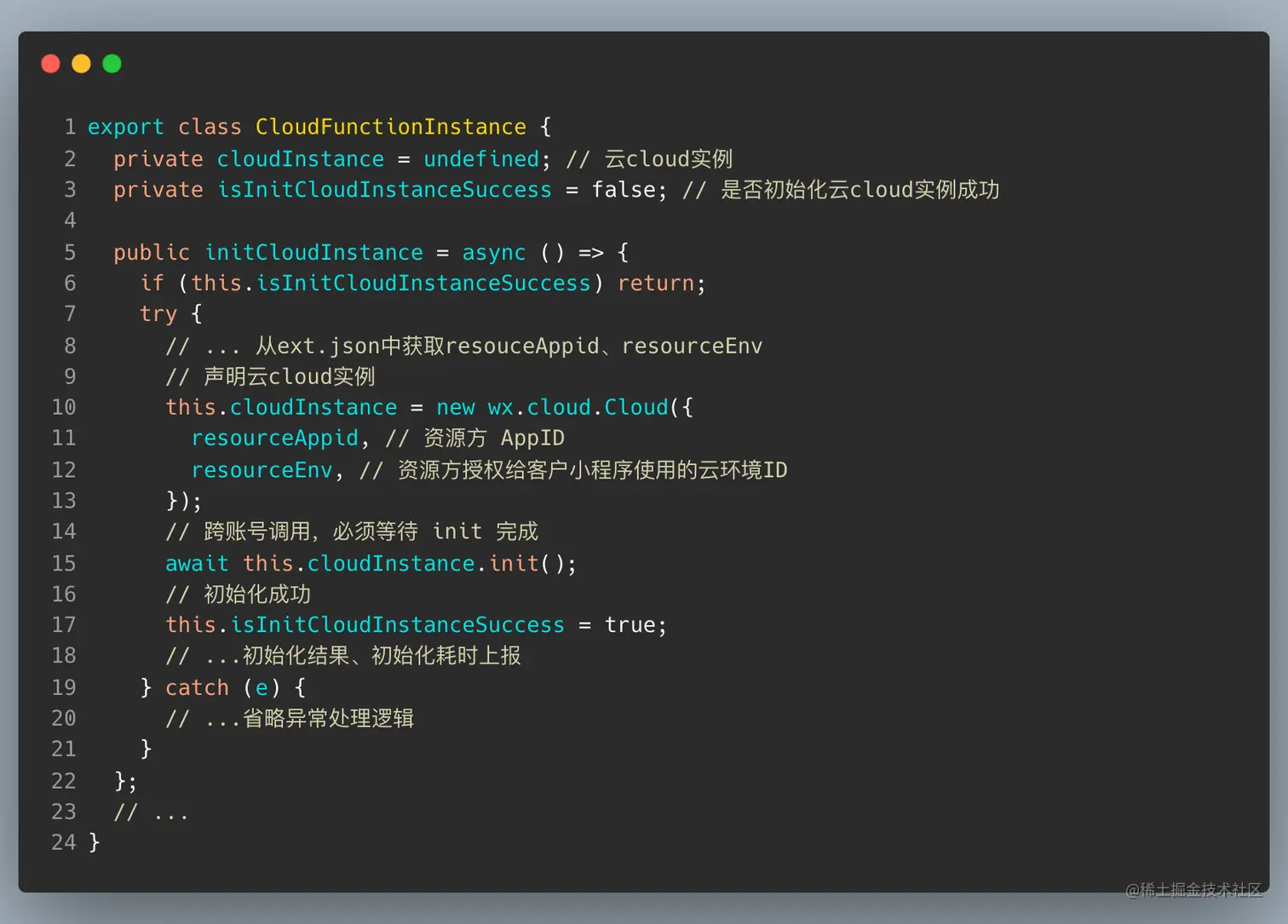This screenshot has width=1288, height=924.
Task: Click the async keyword on line 5
Action: 493,252
